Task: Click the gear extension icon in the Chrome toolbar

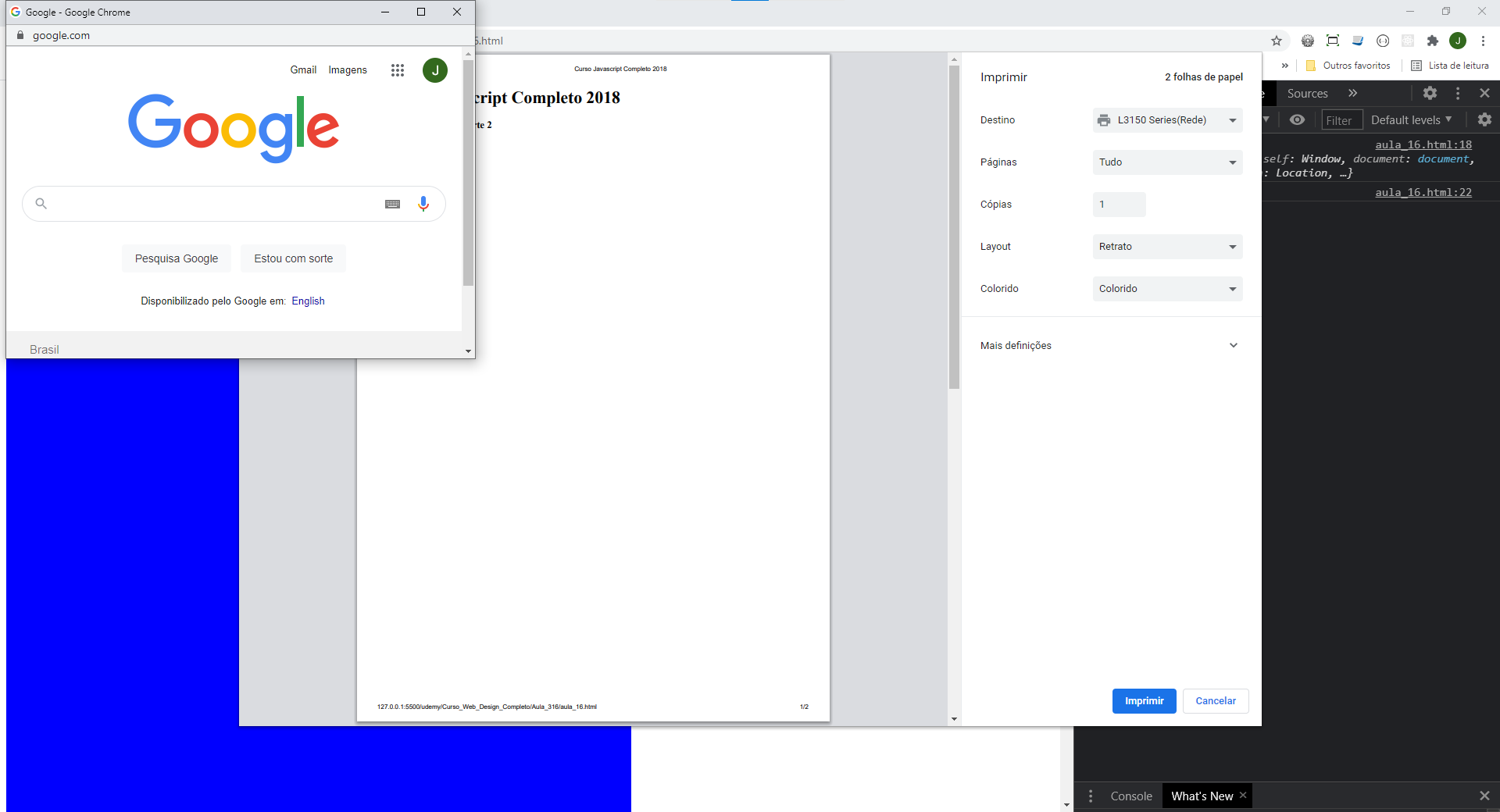Action: pos(1308,41)
